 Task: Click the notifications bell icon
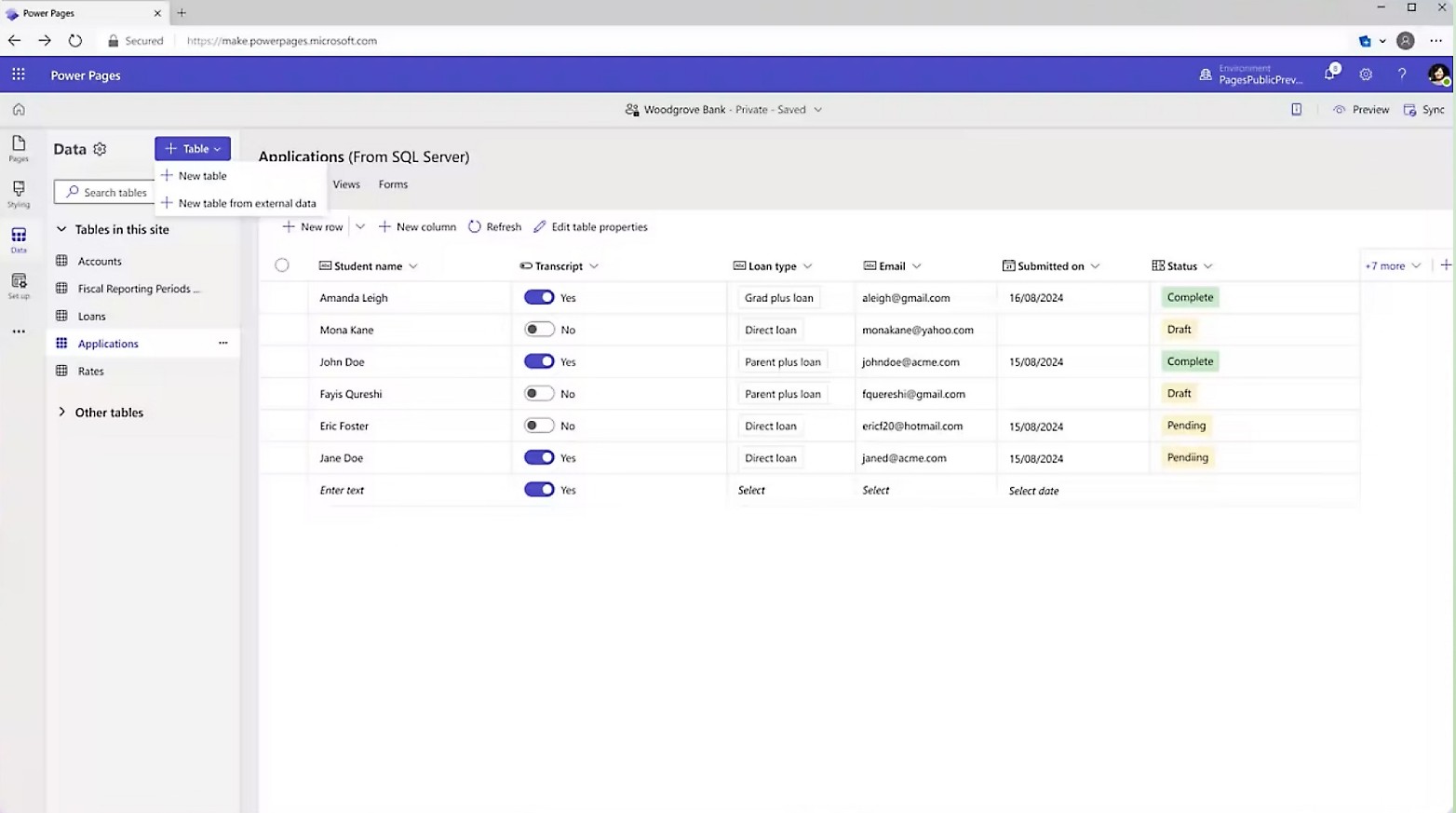pyautogui.click(x=1330, y=74)
